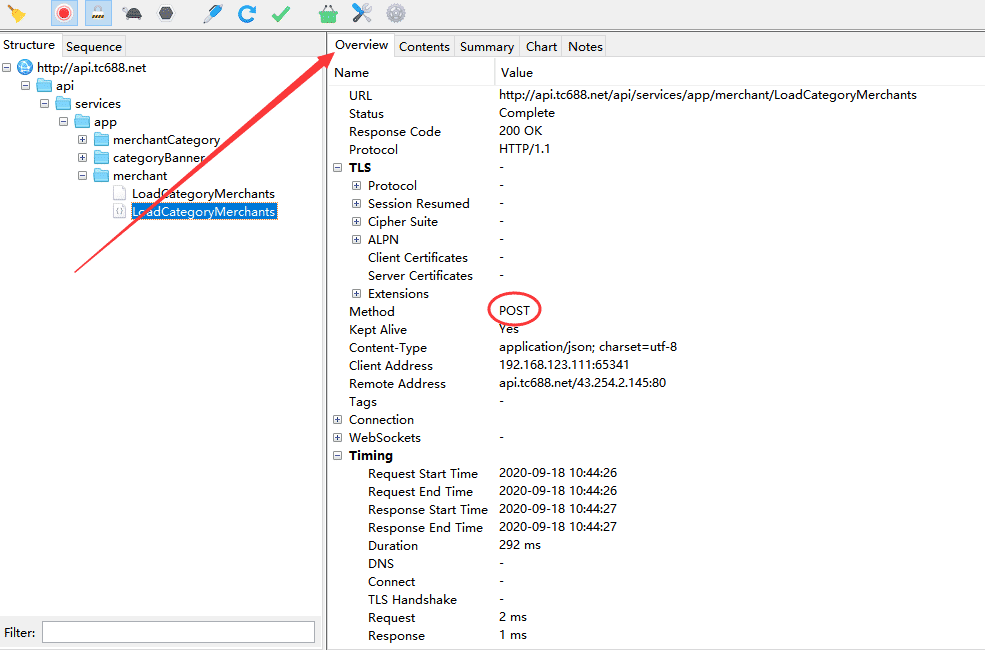
Task: Expand the Connection section
Action: (x=338, y=419)
